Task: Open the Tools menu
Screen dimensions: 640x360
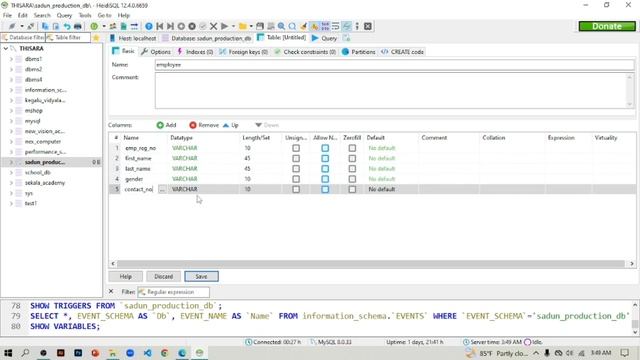Action: tap(84, 15)
